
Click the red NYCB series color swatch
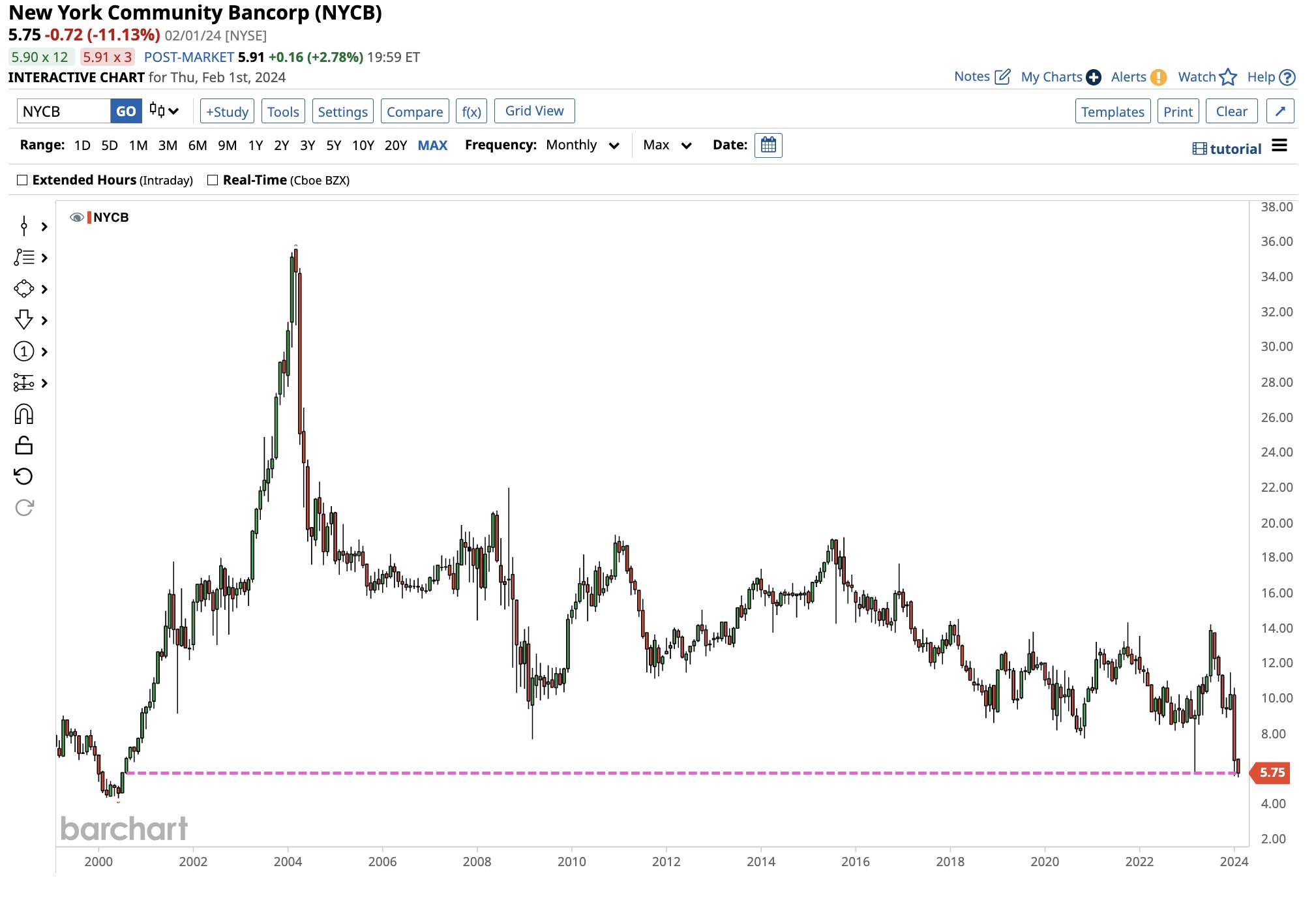click(x=89, y=217)
